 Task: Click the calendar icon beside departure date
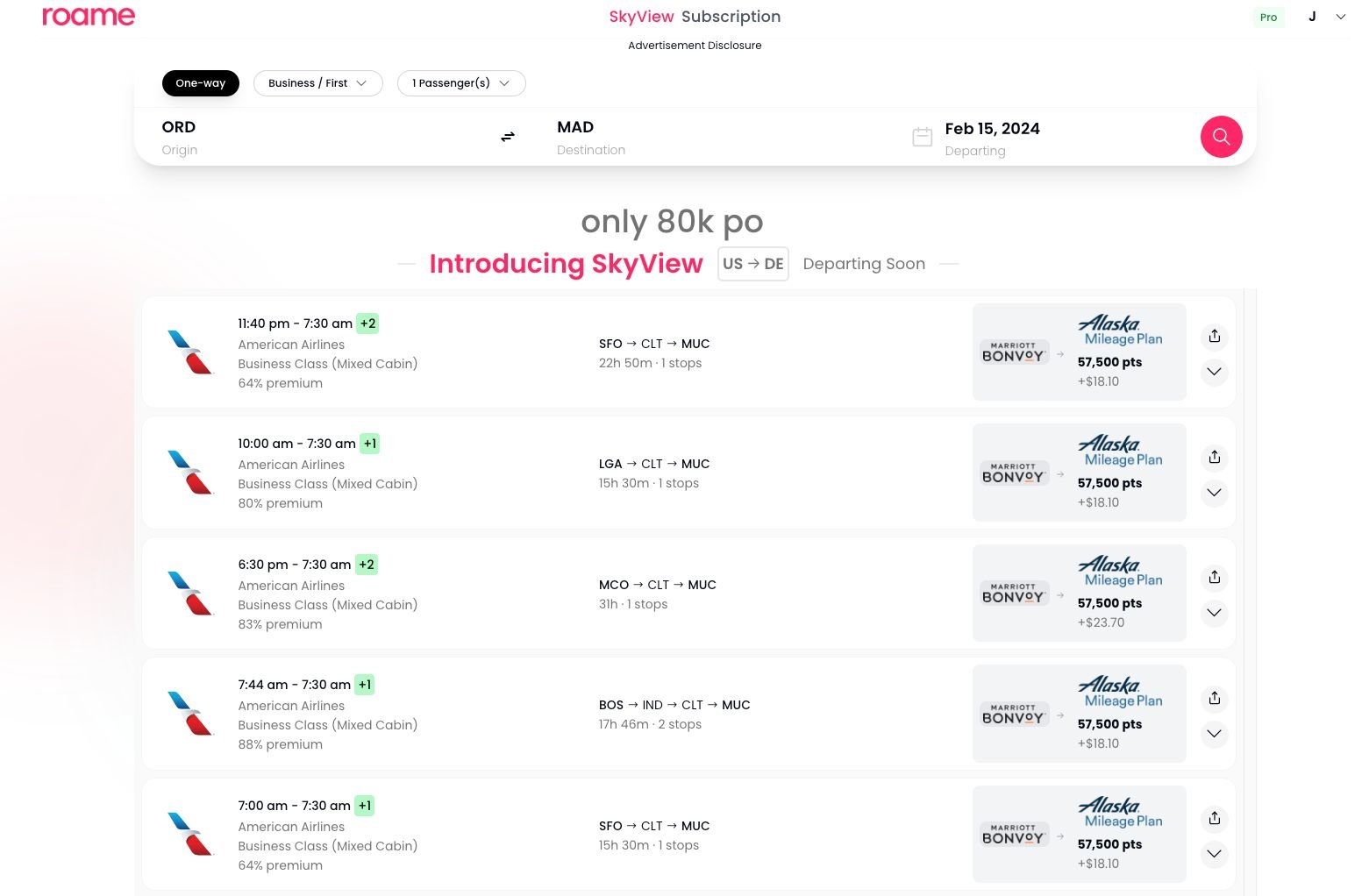pos(922,138)
